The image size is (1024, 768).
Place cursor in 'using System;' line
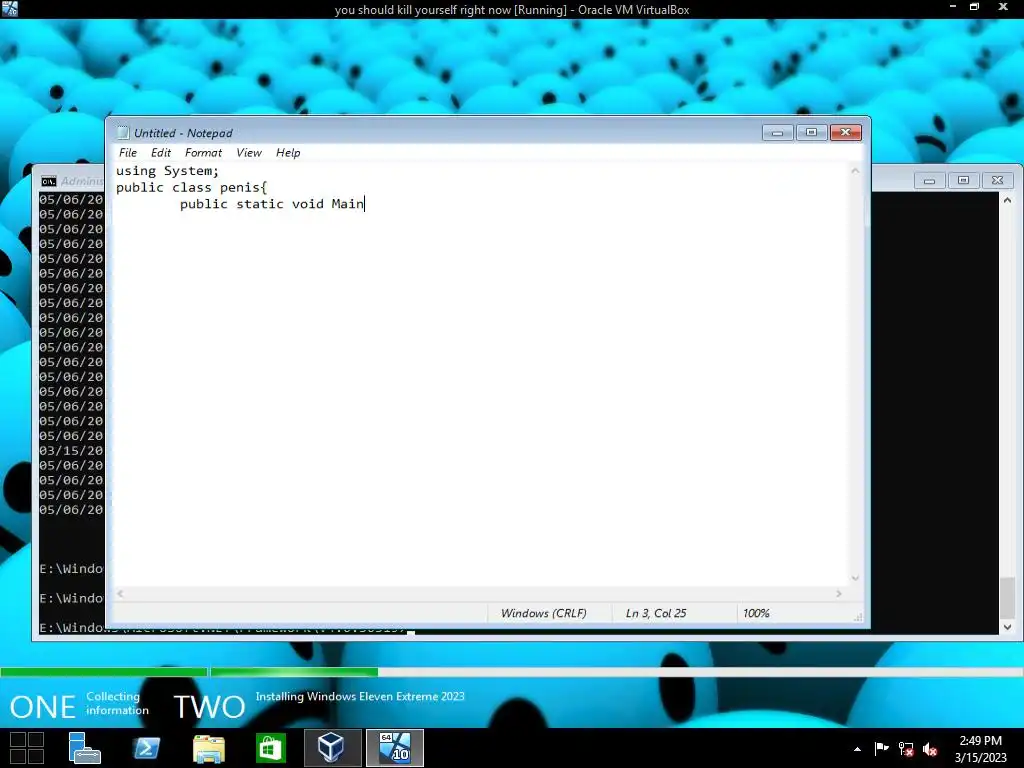[167, 170]
